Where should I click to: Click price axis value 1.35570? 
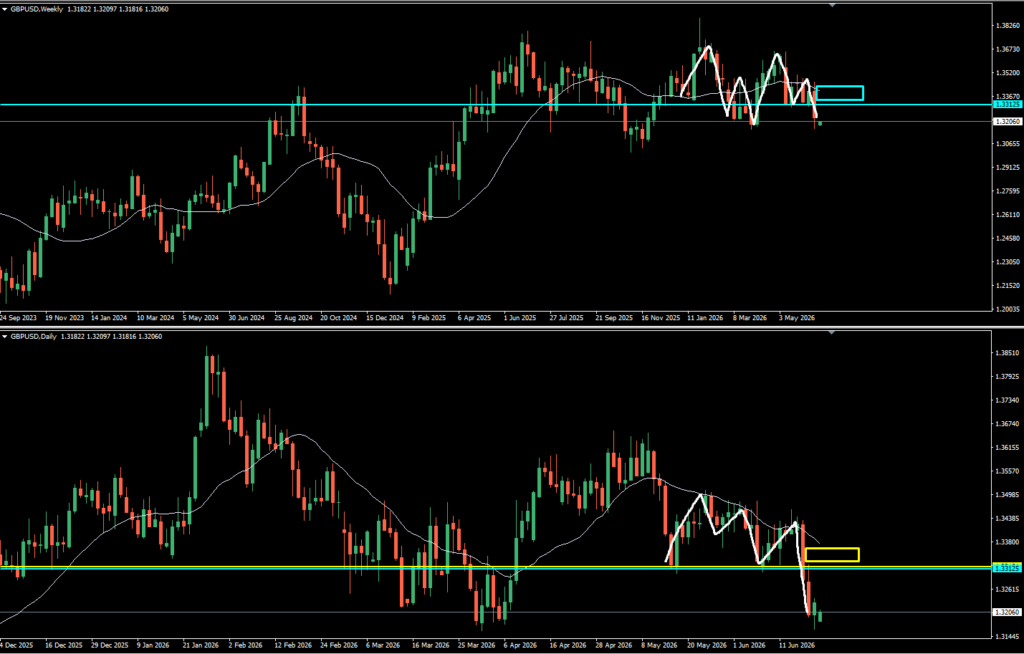[1008, 471]
